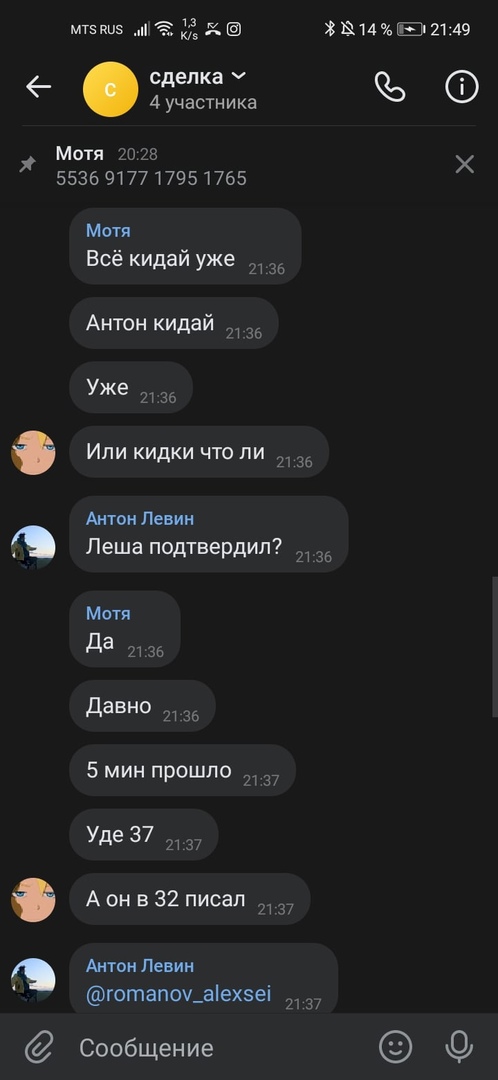
Task: Select the message bubble 5 мин прошло
Action: pyautogui.click(x=183, y=770)
